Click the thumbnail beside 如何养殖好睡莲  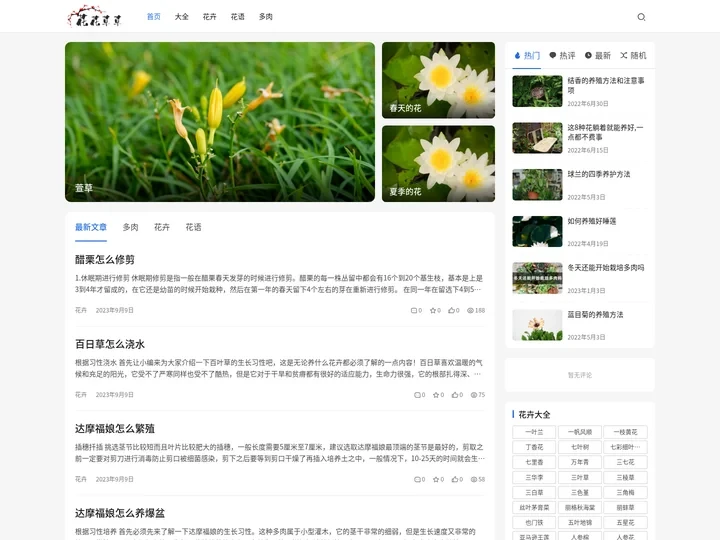pyautogui.click(x=537, y=231)
